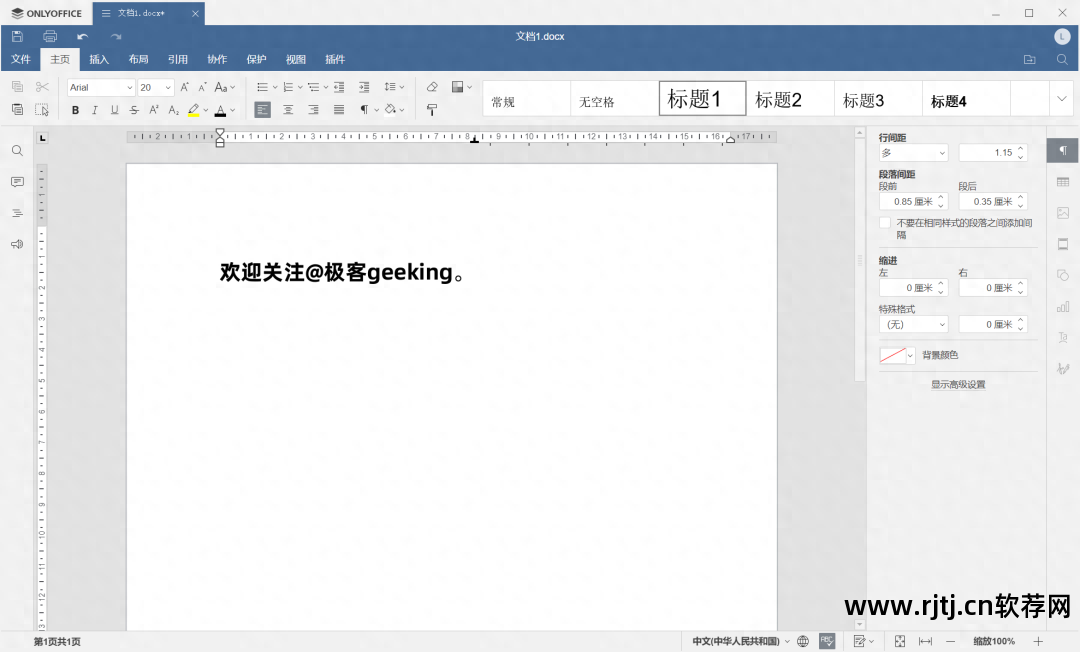
Task: Open the comments panel
Action: pos(17,182)
